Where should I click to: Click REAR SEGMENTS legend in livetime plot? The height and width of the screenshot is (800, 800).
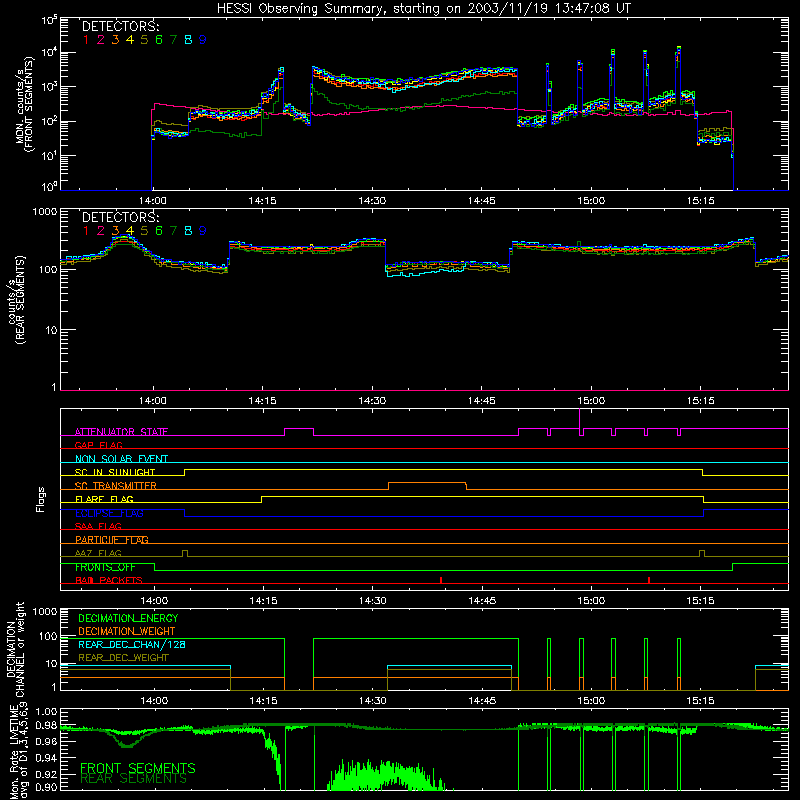click(134, 779)
